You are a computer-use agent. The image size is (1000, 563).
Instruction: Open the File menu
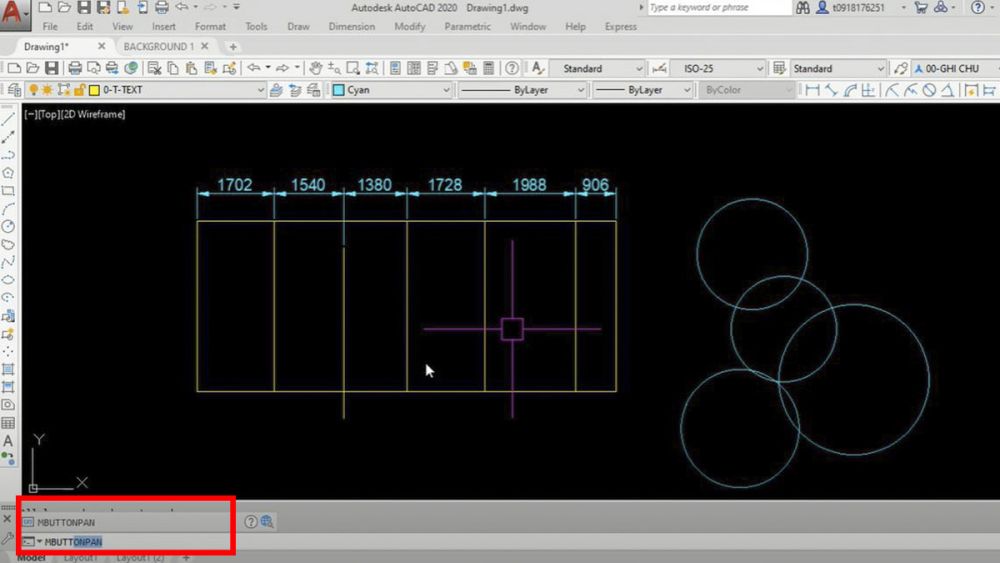click(x=50, y=27)
